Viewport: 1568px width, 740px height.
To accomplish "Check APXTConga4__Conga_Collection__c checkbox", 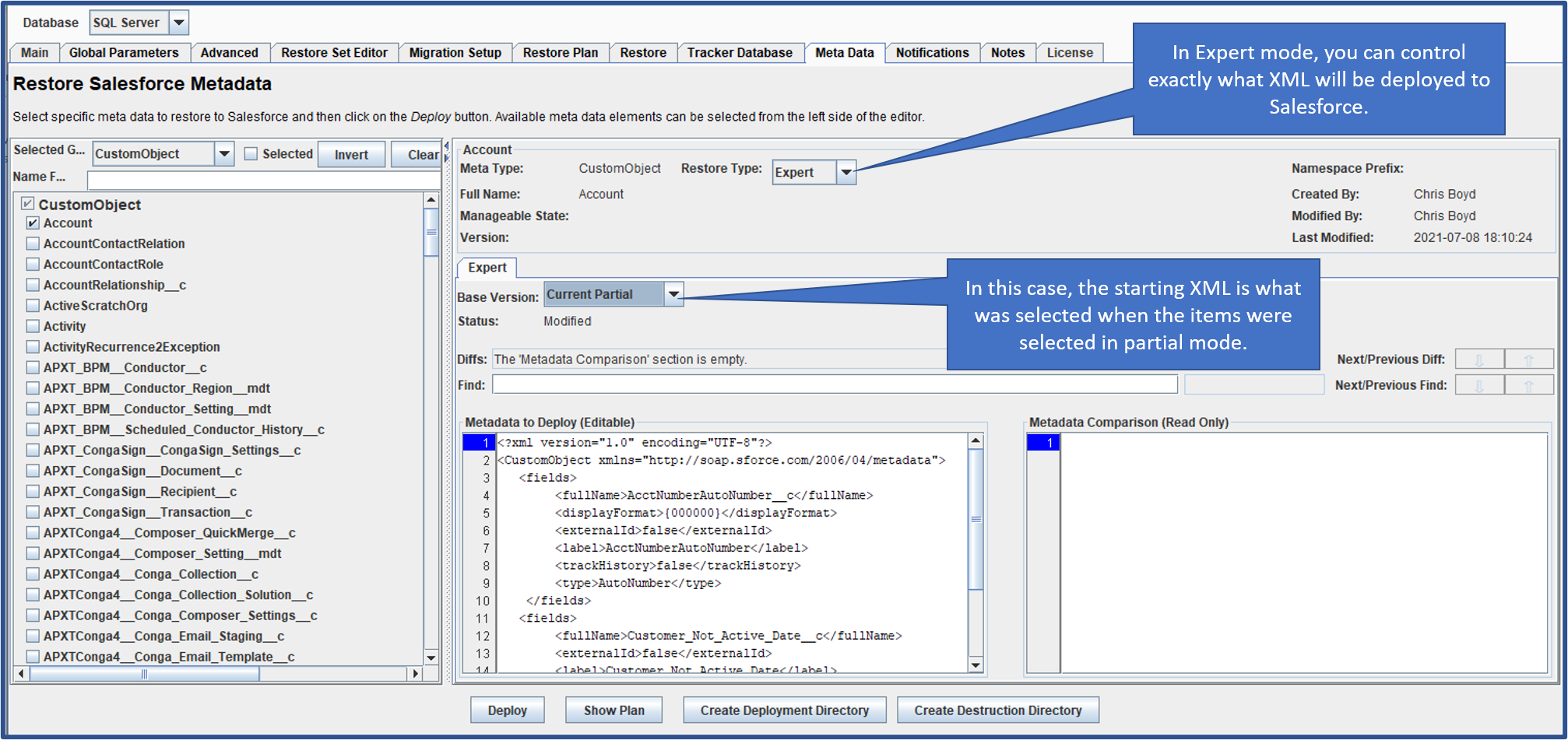I will click(33, 574).
